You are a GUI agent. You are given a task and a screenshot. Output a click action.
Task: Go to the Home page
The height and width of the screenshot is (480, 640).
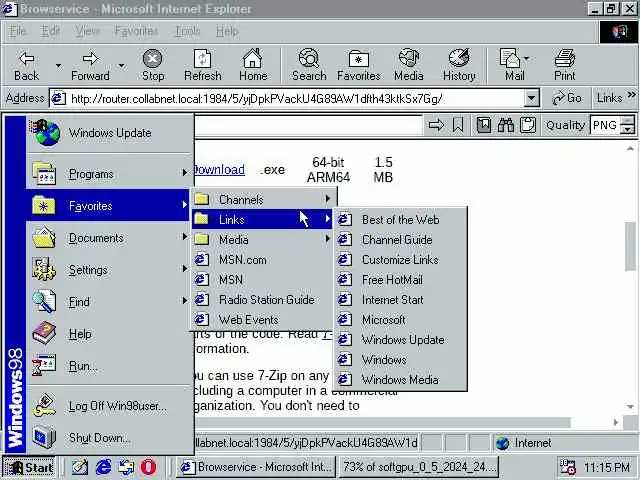point(253,65)
